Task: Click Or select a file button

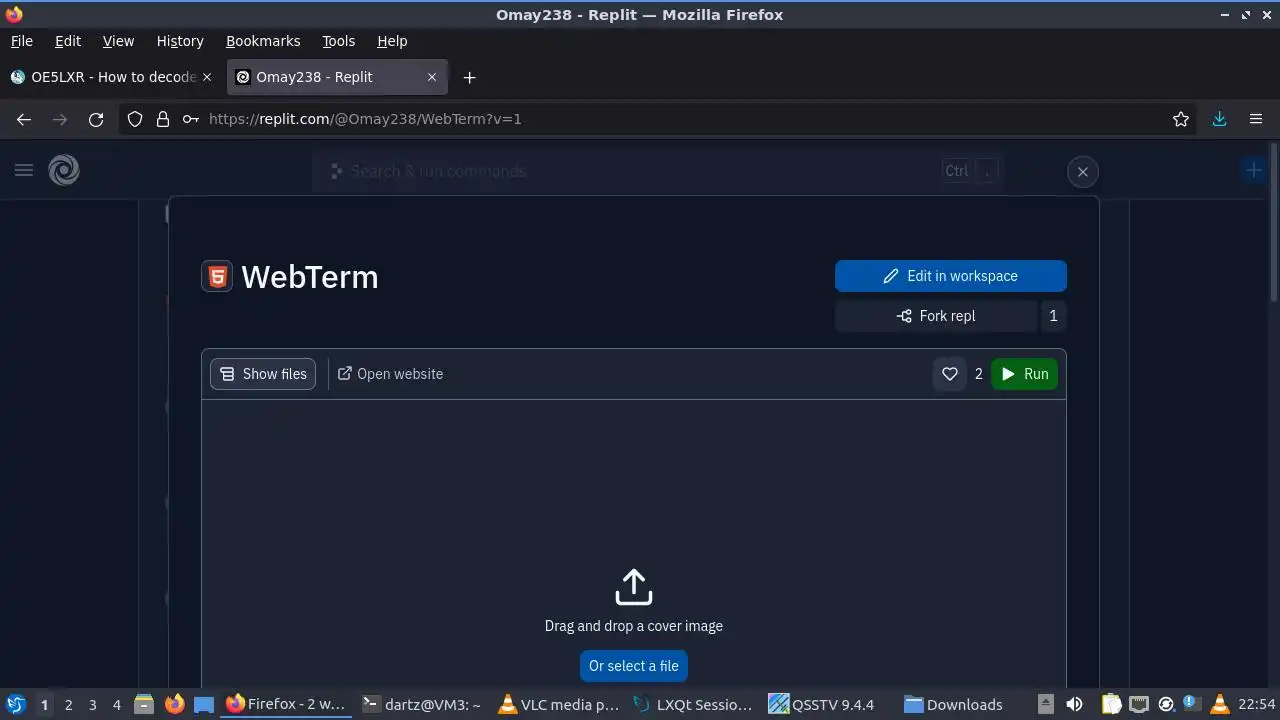Action: (634, 666)
